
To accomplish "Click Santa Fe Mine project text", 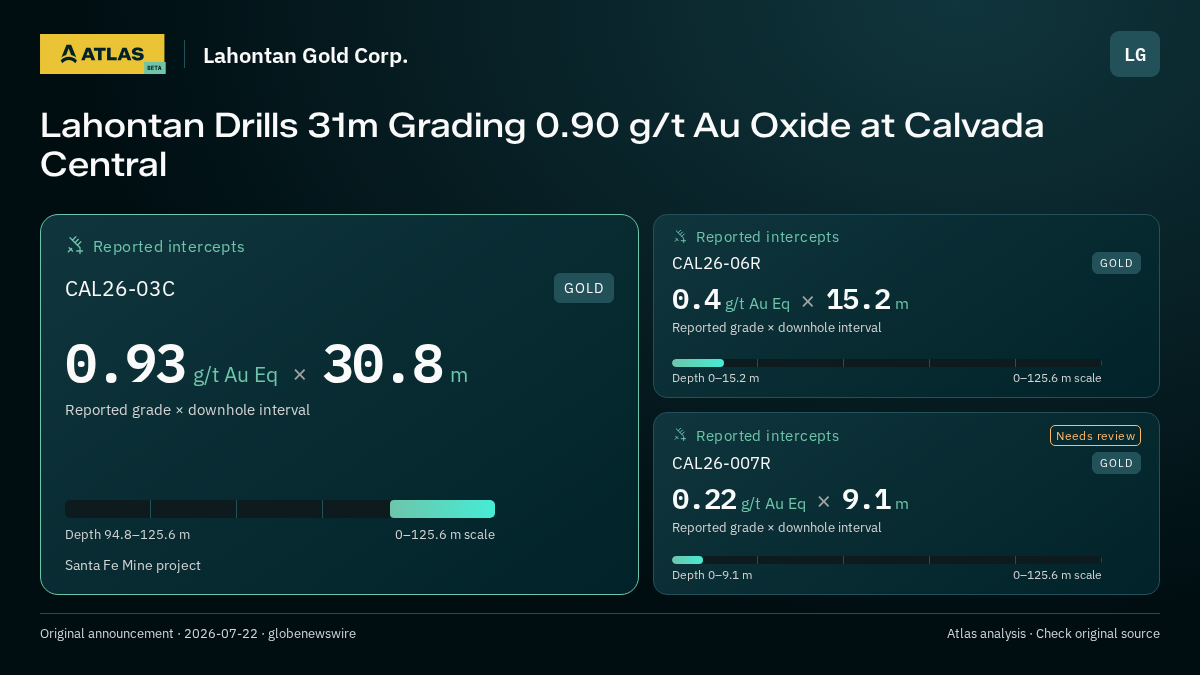I will point(133,565).
